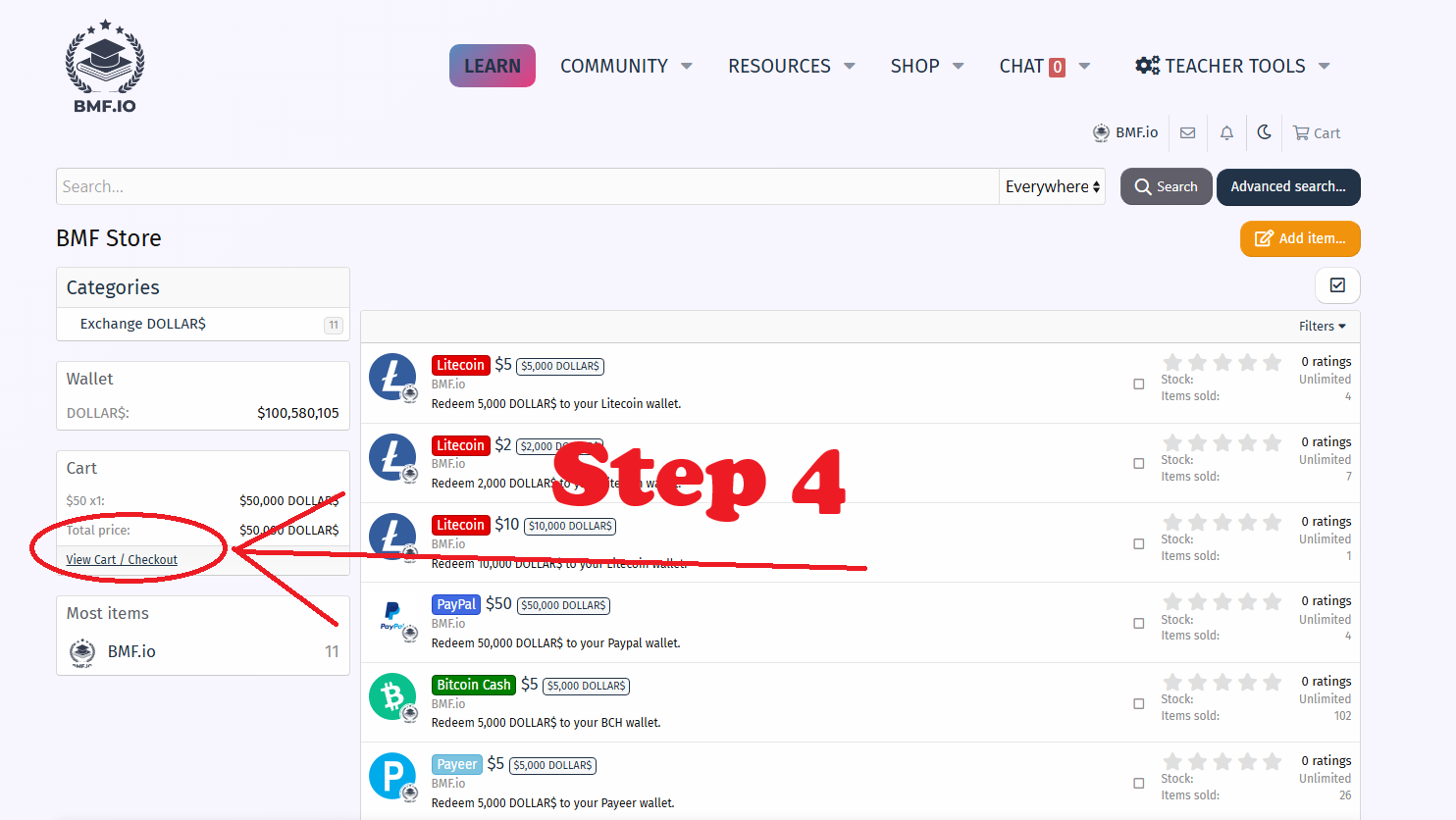
Task: Select checkbox for Litecoin $5 item
Action: pyautogui.click(x=1139, y=384)
